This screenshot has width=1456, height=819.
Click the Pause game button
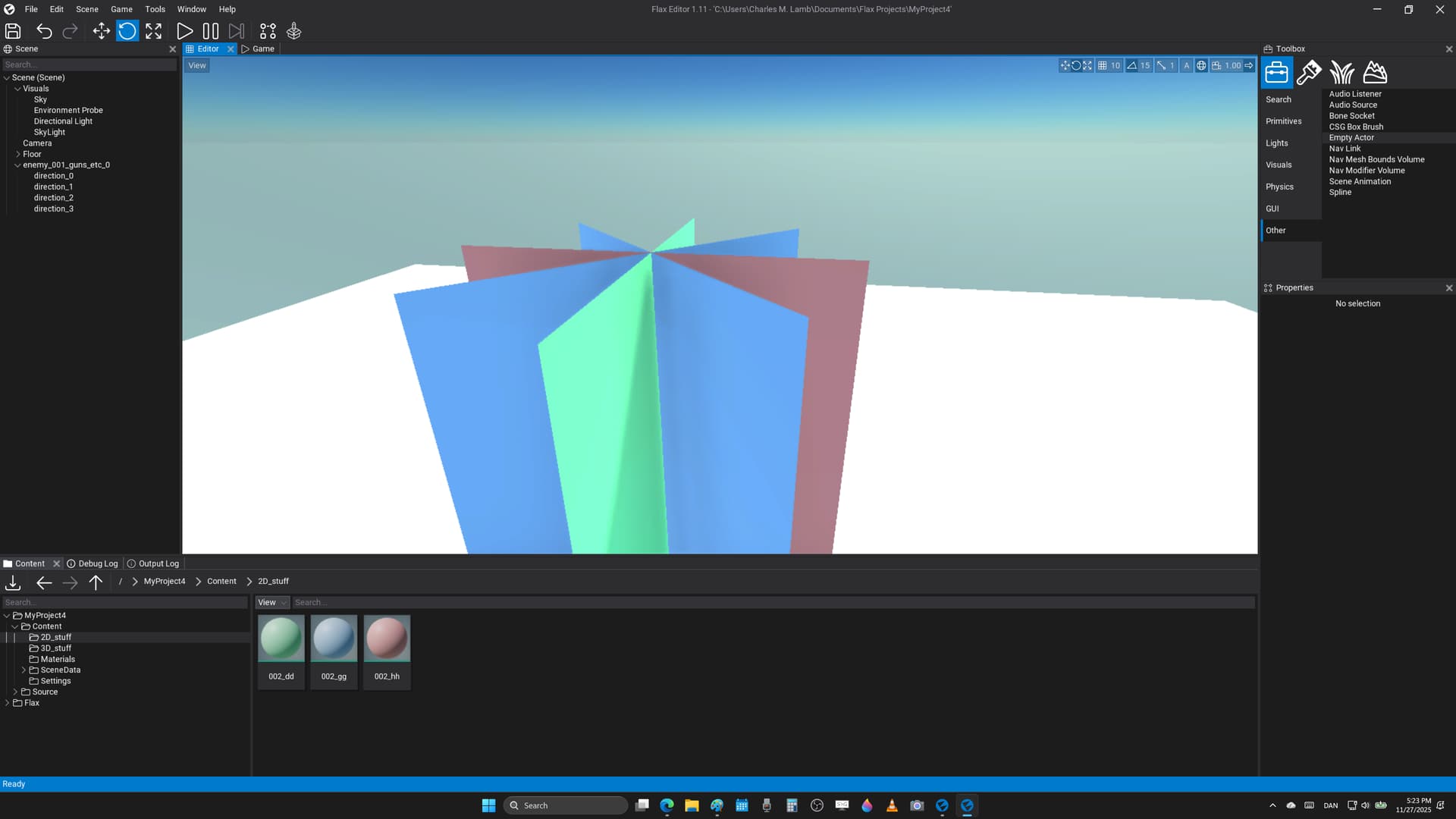211,31
